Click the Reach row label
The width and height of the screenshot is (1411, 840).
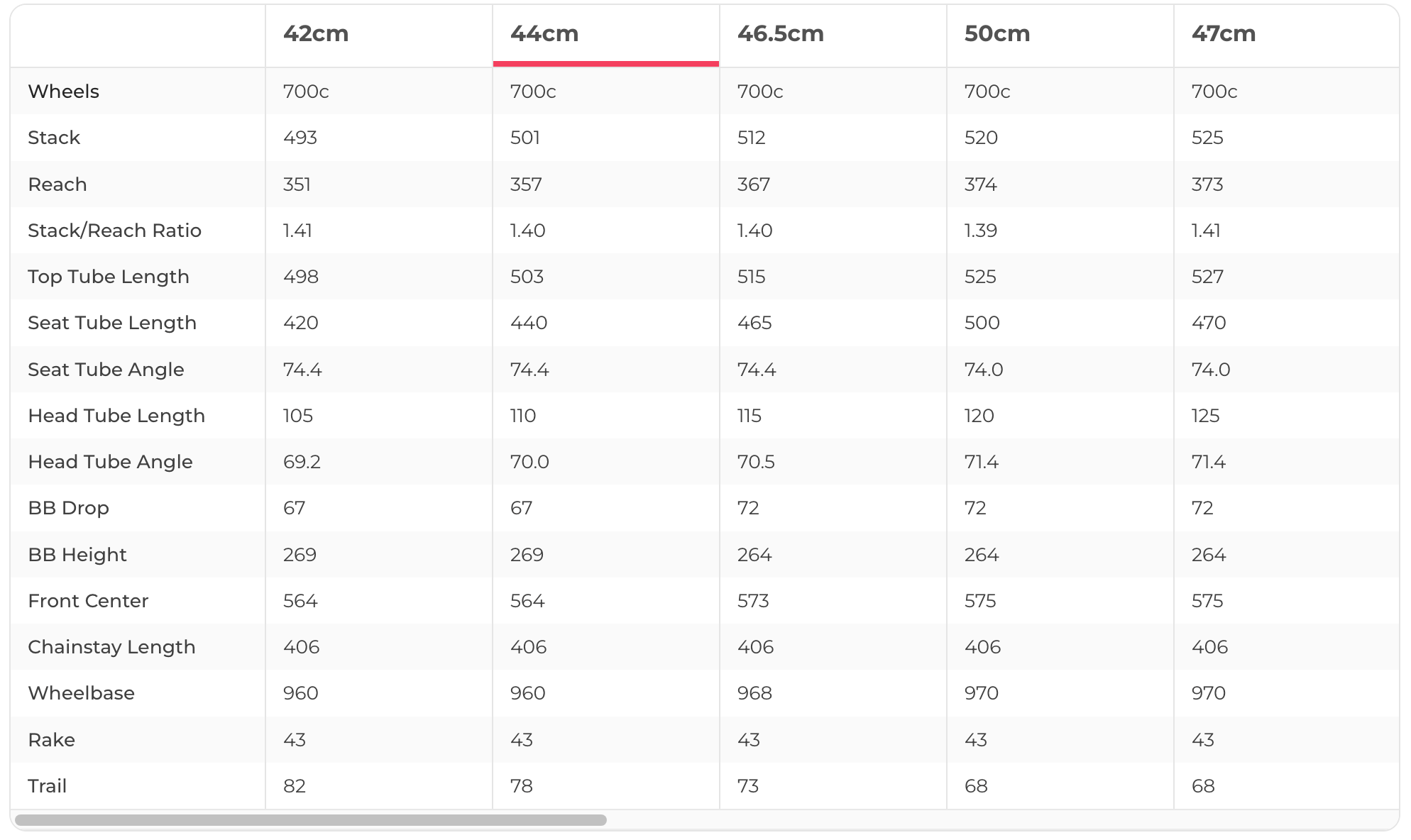[x=57, y=184]
